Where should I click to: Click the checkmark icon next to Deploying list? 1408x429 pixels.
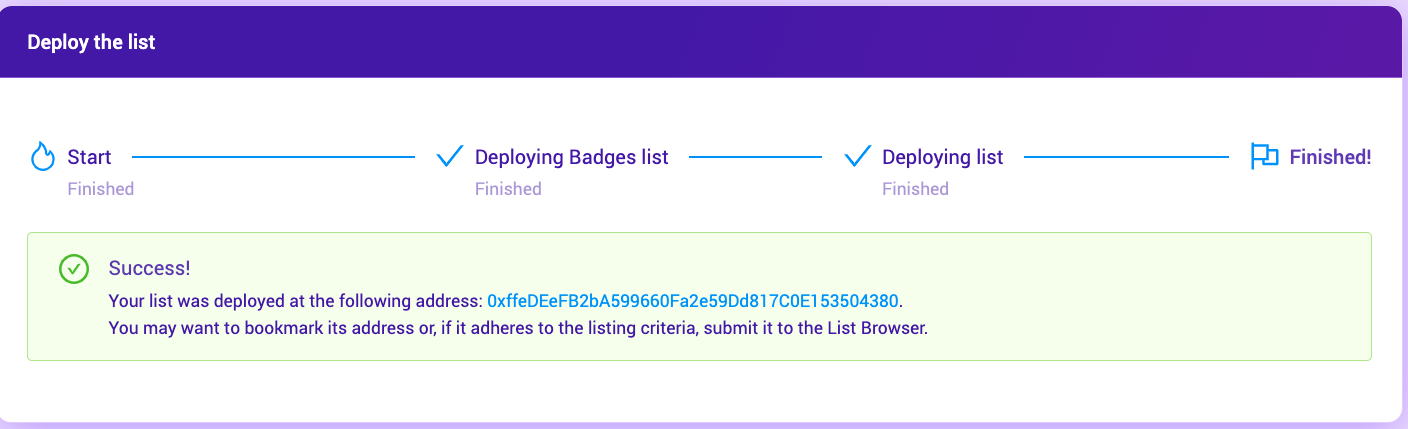coord(857,157)
